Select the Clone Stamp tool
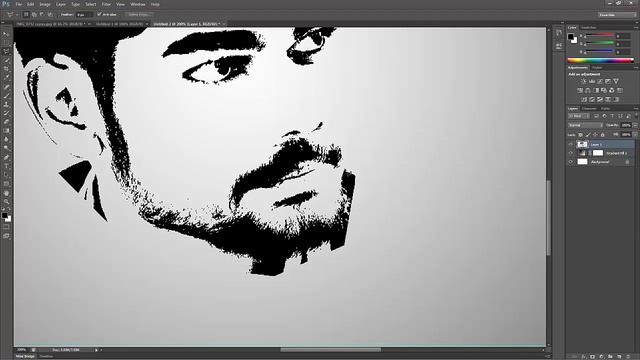 coord(6,104)
